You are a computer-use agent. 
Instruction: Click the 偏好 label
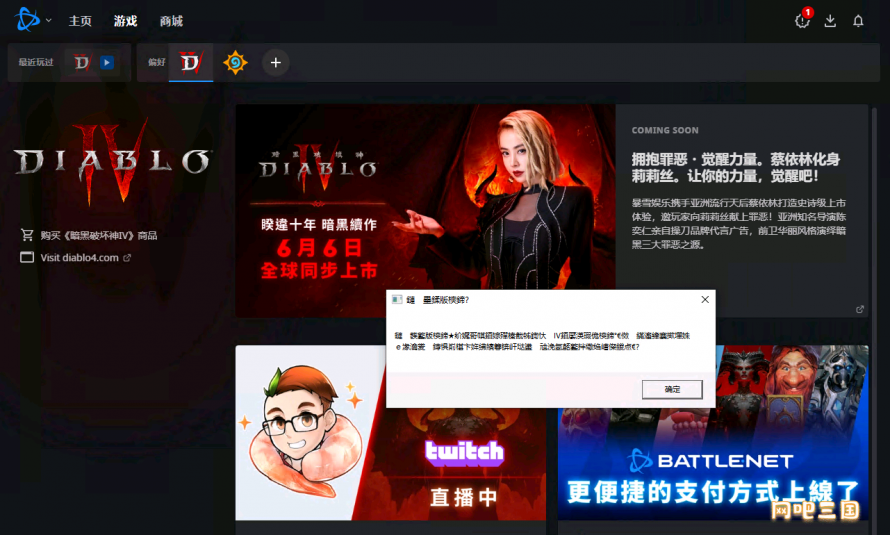click(x=156, y=62)
